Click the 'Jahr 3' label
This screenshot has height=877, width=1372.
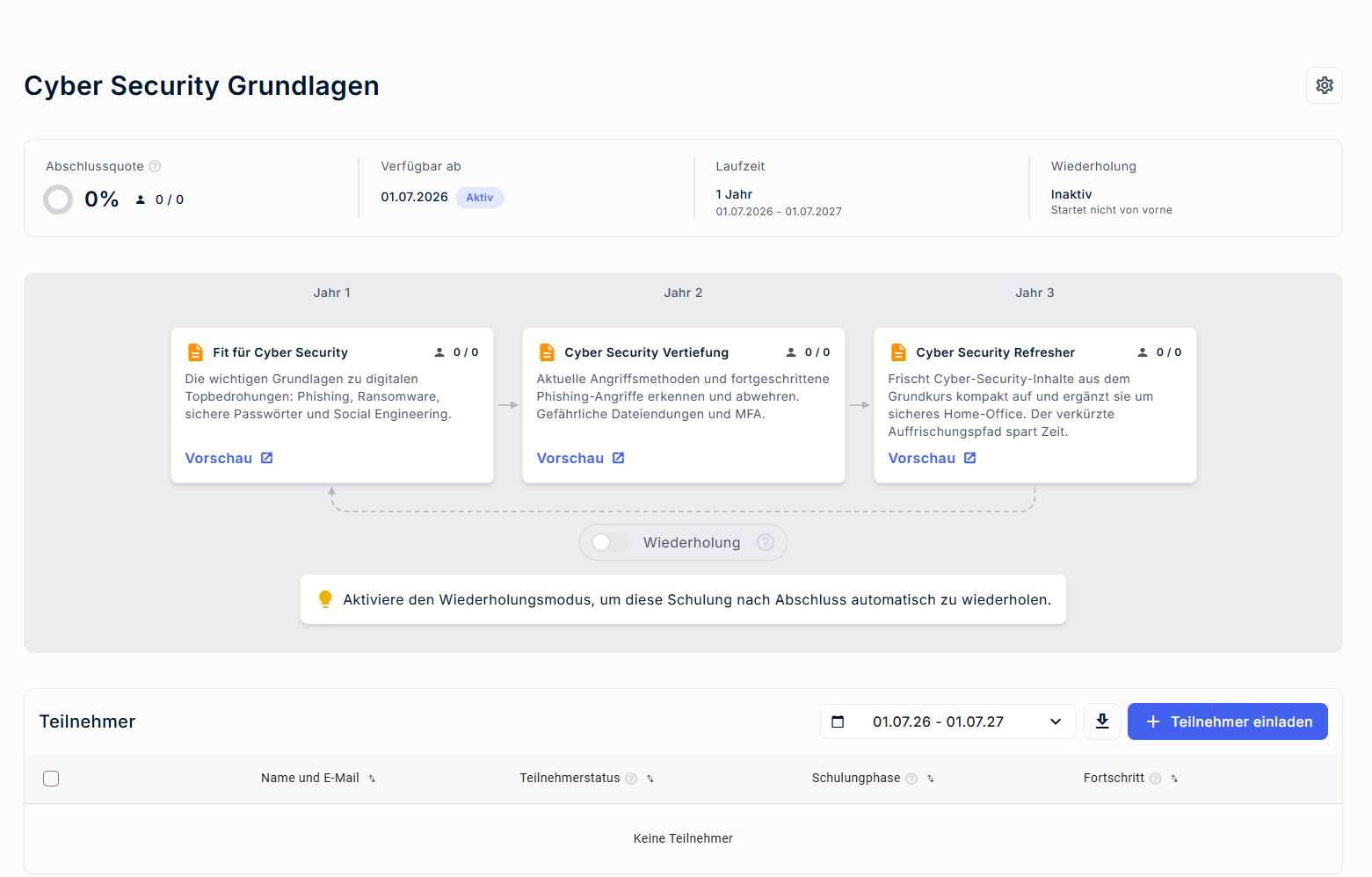coord(1034,293)
